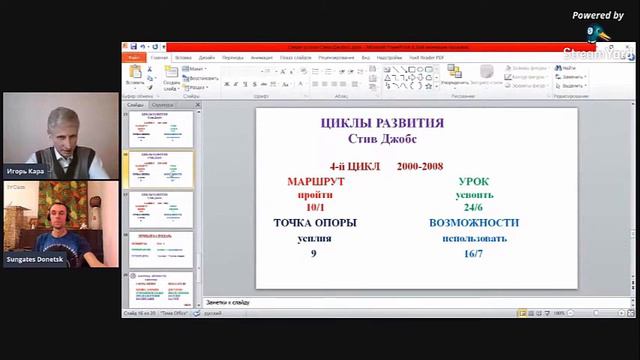The image size is (640, 360).
Task: Click Section (Раздел) button
Action: click(x=196, y=87)
